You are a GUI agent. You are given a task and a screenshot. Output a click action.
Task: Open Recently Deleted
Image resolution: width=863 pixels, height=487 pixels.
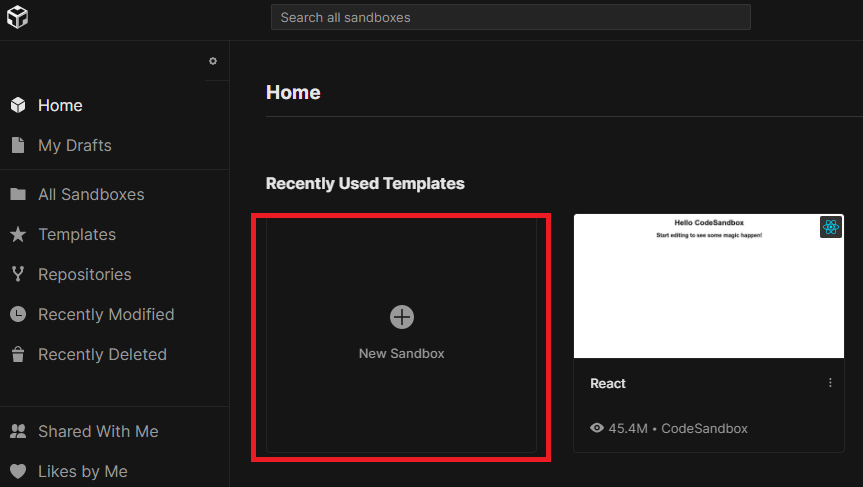pos(102,354)
